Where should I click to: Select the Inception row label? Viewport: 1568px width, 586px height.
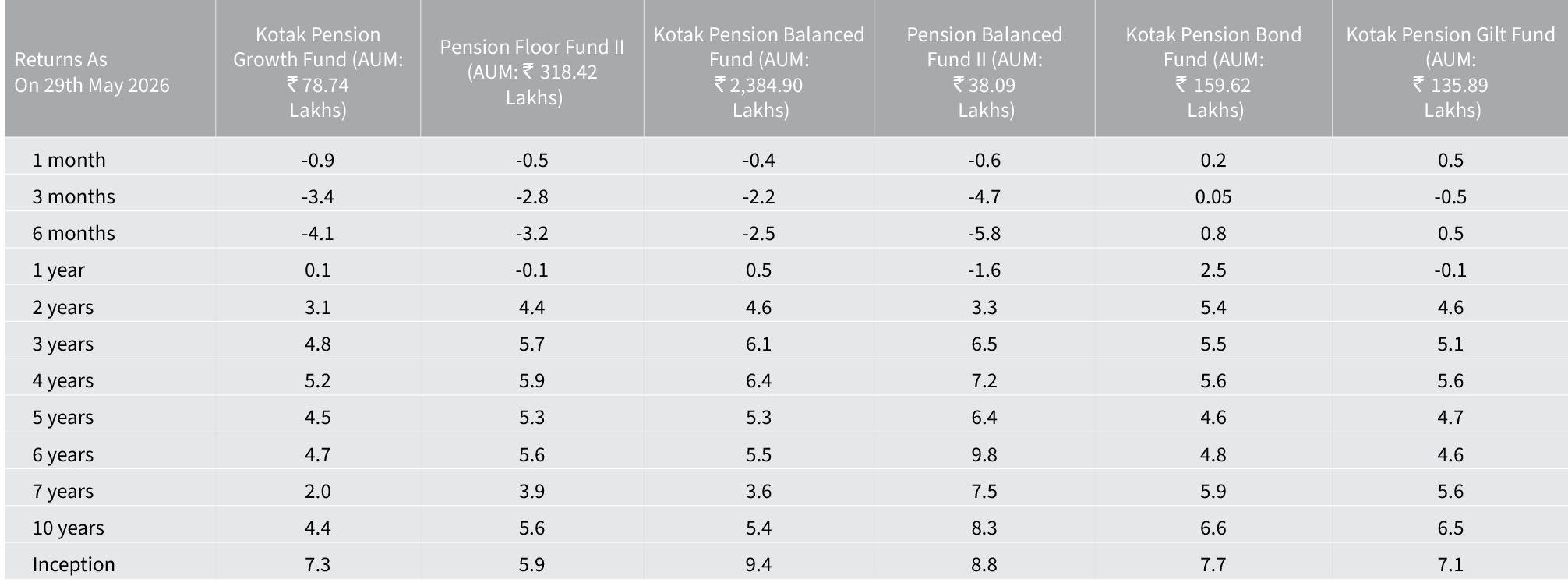pyautogui.click(x=73, y=565)
